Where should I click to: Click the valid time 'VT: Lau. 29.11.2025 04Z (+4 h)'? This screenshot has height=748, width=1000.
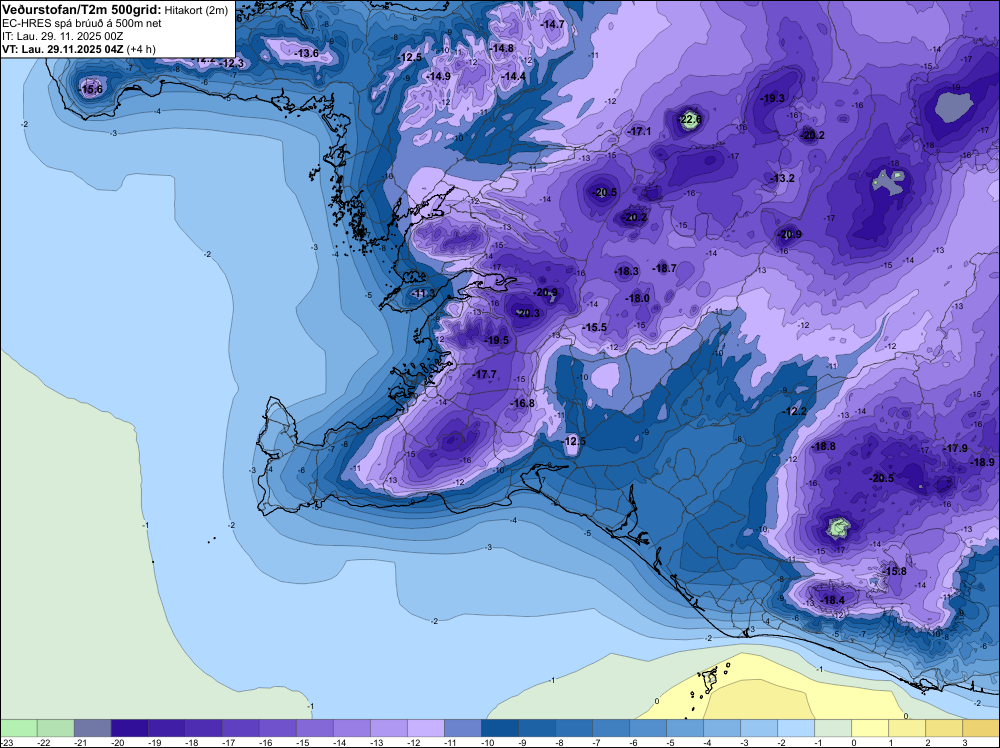pos(78,49)
